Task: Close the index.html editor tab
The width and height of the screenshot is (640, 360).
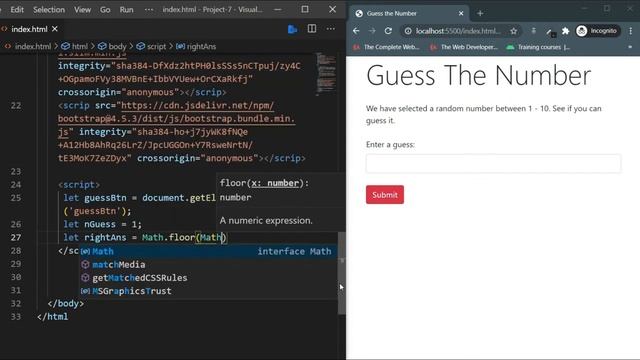Action: [55, 29]
